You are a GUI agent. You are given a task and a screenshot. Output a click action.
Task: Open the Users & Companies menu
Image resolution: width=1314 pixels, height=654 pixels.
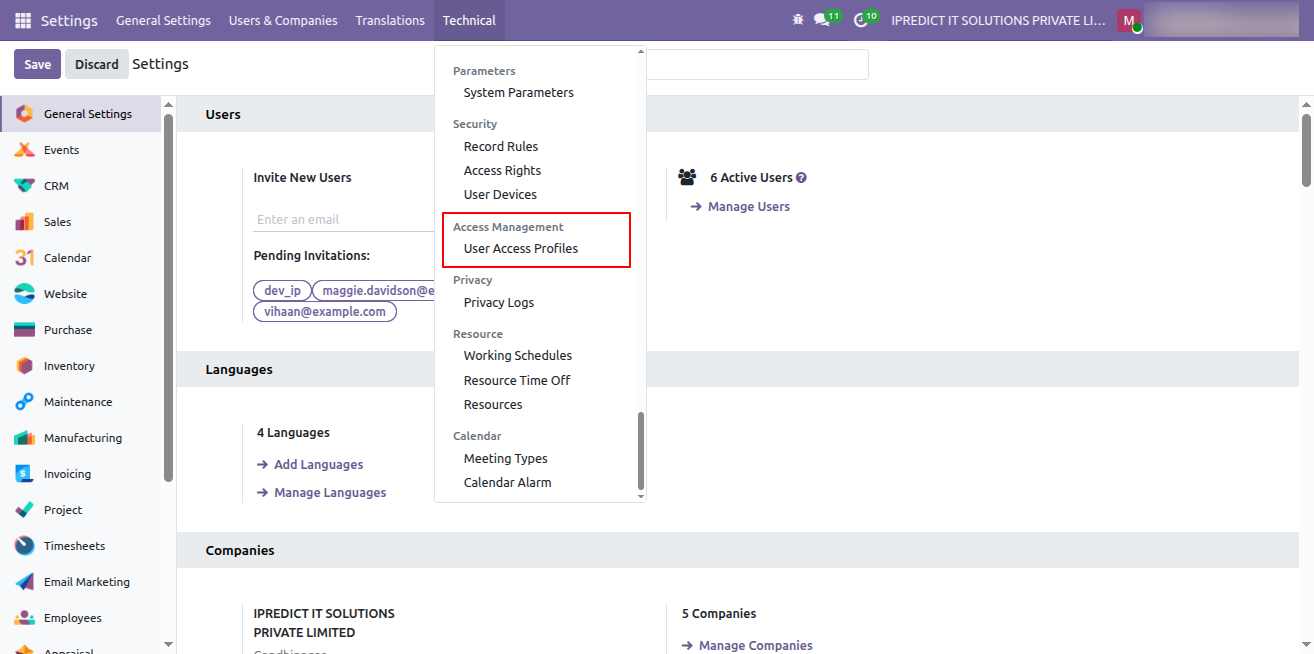coord(283,20)
